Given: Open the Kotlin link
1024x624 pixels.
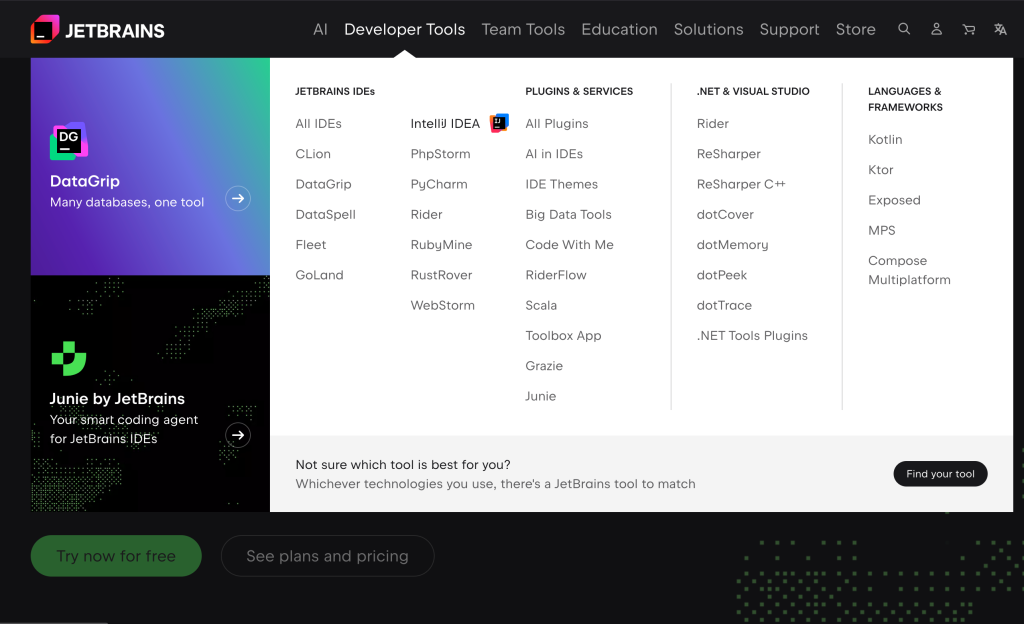Looking at the screenshot, I should click(x=885, y=139).
